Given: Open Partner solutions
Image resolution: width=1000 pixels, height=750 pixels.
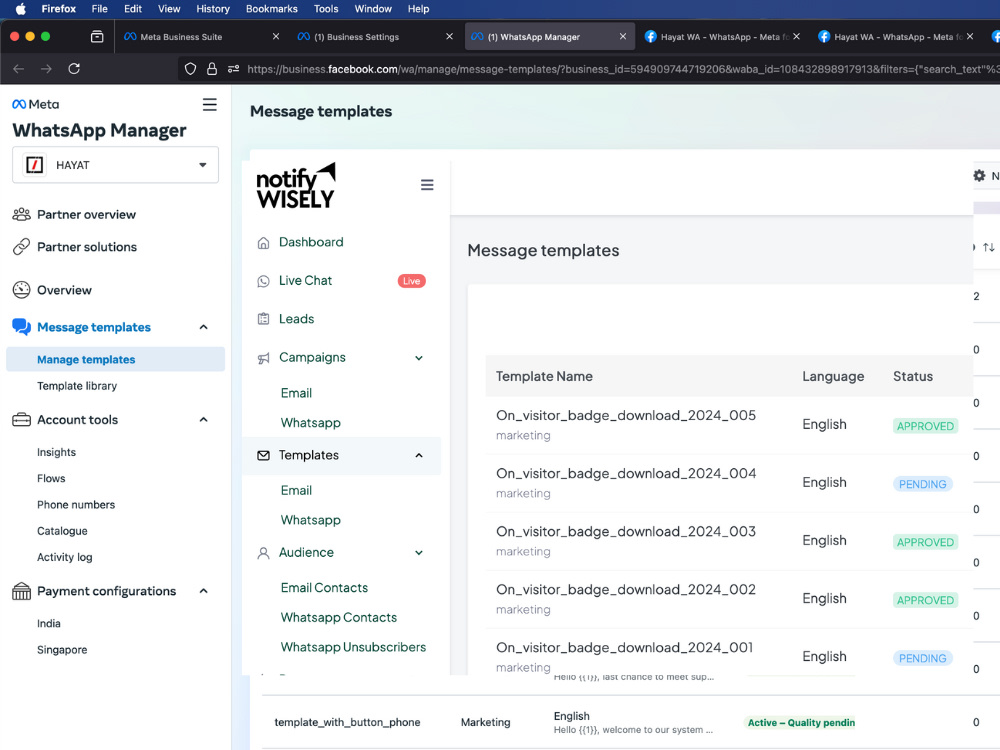Looking at the screenshot, I should point(87,247).
